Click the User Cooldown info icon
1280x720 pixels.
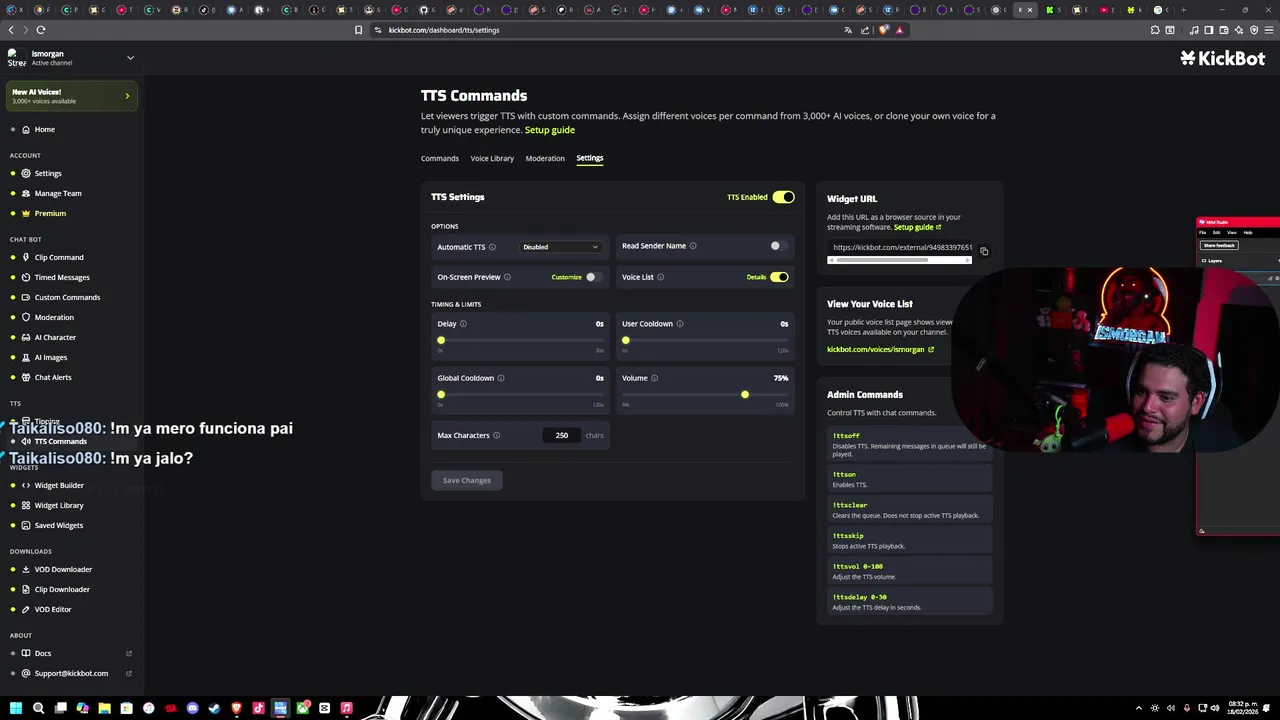click(x=680, y=324)
